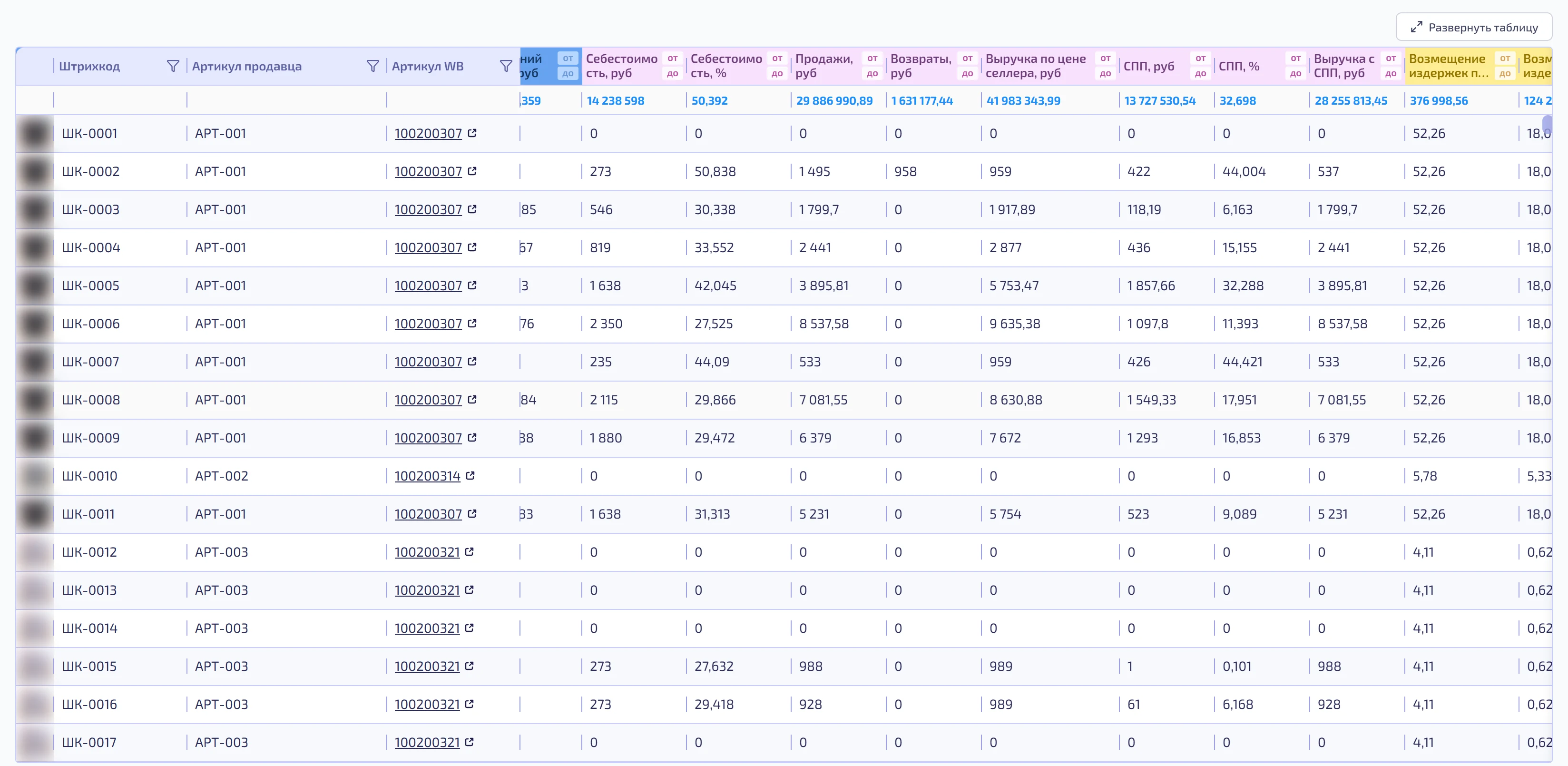Click external link icon in ШК-0010 row

pos(470,476)
